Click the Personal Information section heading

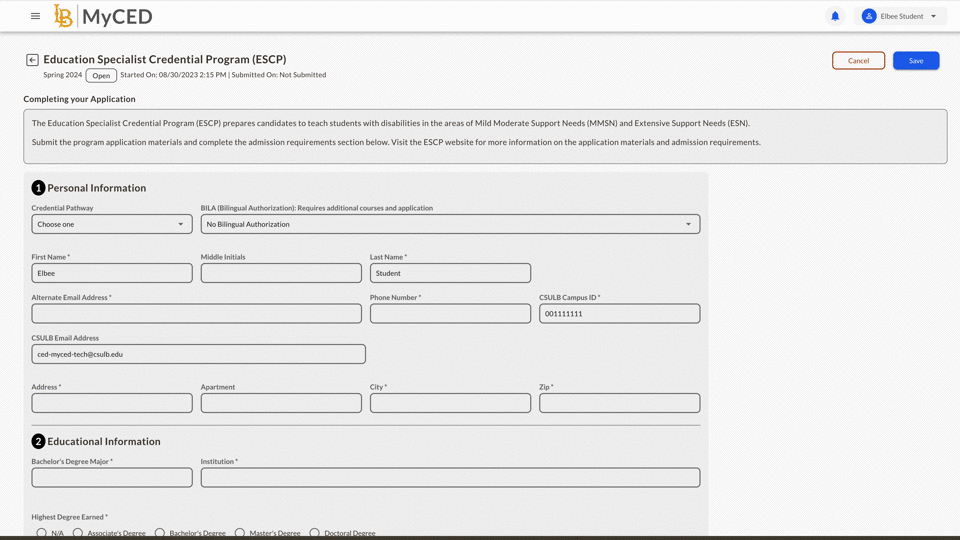click(x=97, y=188)
